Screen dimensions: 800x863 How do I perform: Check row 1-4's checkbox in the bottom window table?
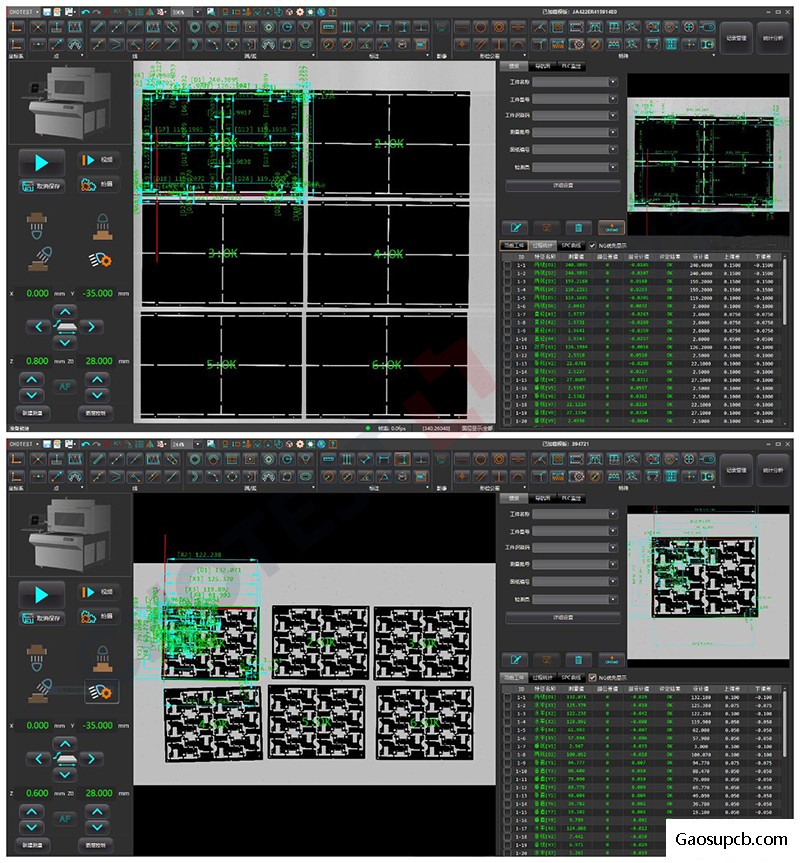507,722
